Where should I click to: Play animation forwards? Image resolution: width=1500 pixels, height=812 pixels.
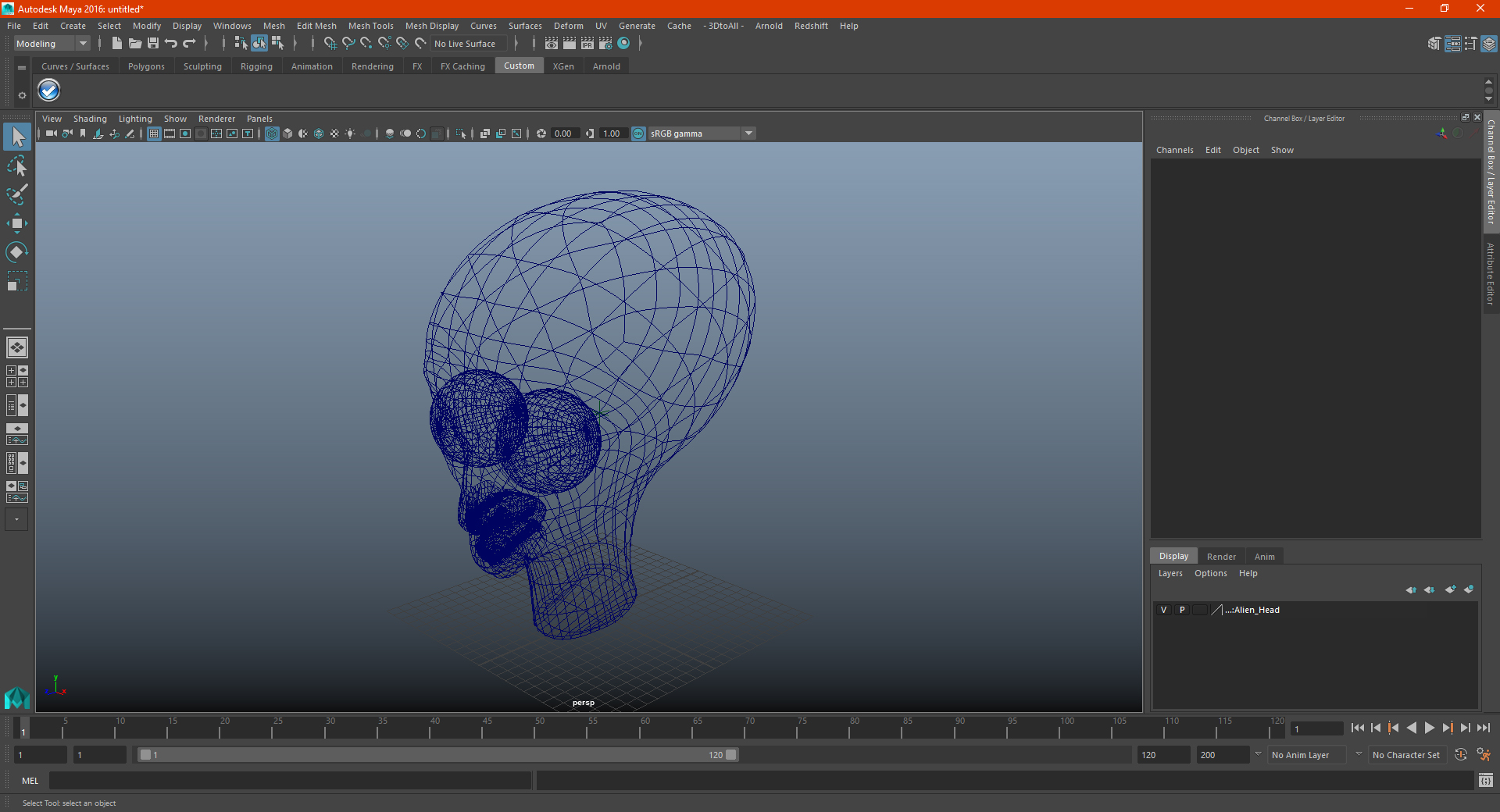pyautogui.click(x=1429, y=728)
